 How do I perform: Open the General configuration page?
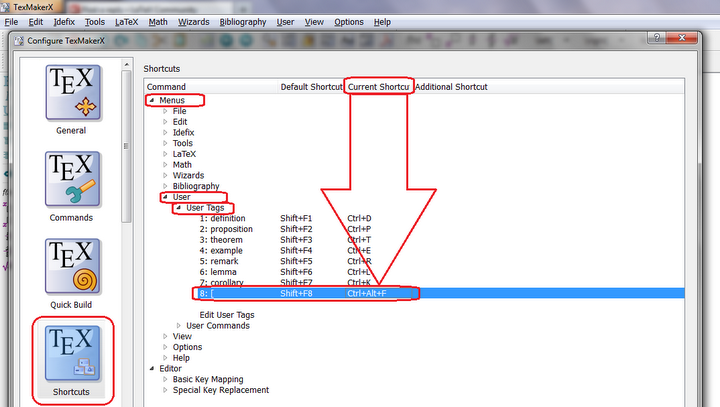[x=73, y=100]
